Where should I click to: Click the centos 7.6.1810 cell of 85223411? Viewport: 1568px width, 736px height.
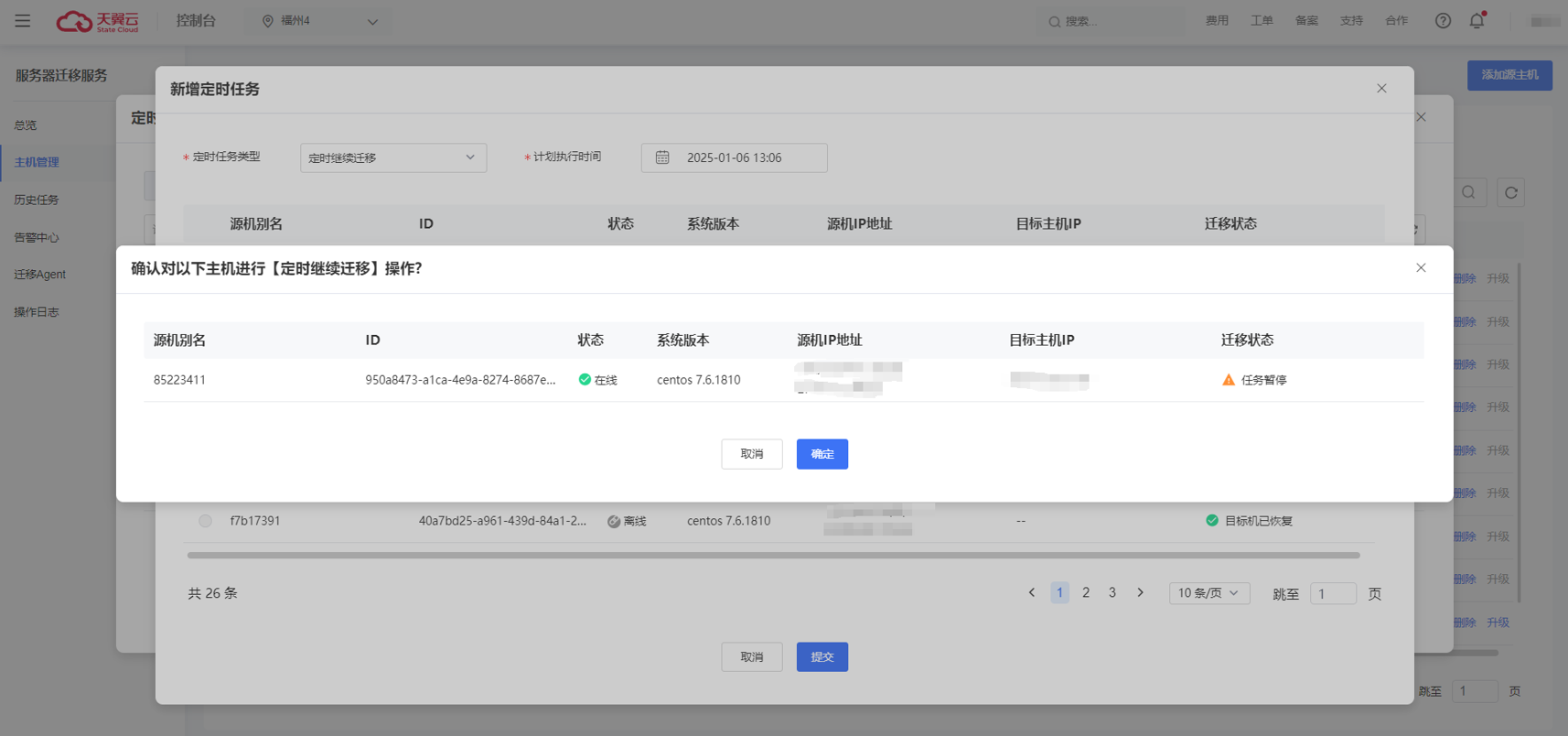click(x=699, y=380)
